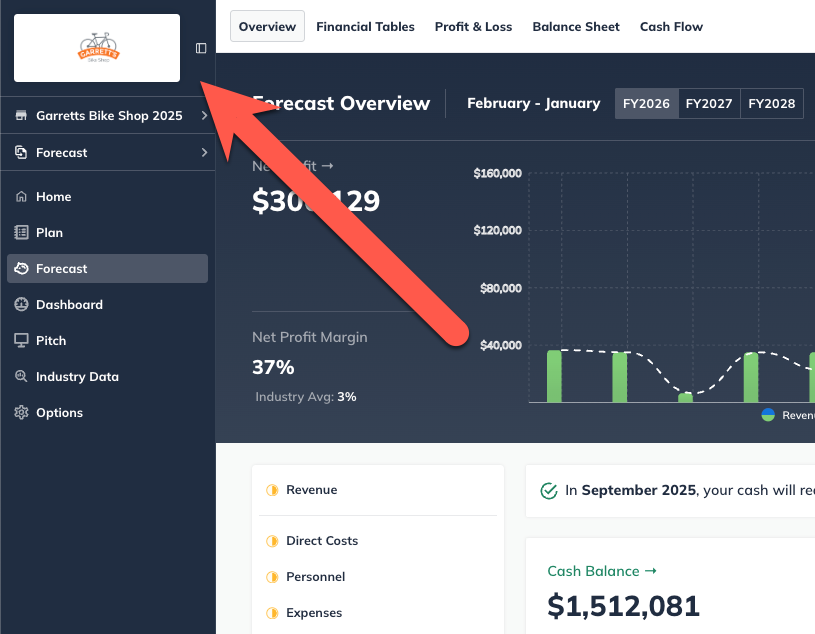Click the green checkmark icon beside September 2025
815x634 pixels.
[549, 491]
